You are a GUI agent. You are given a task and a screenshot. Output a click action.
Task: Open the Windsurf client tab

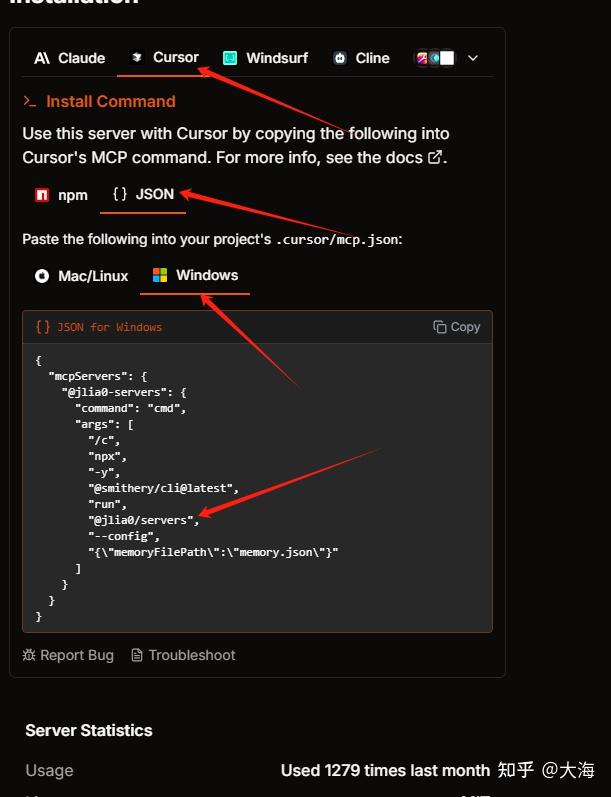point(265,58)
